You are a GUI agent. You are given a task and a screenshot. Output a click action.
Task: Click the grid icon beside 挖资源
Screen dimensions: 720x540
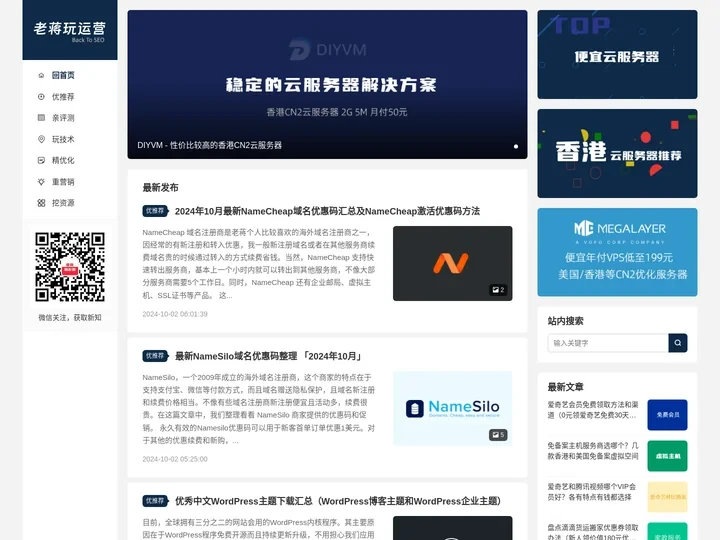41,203
